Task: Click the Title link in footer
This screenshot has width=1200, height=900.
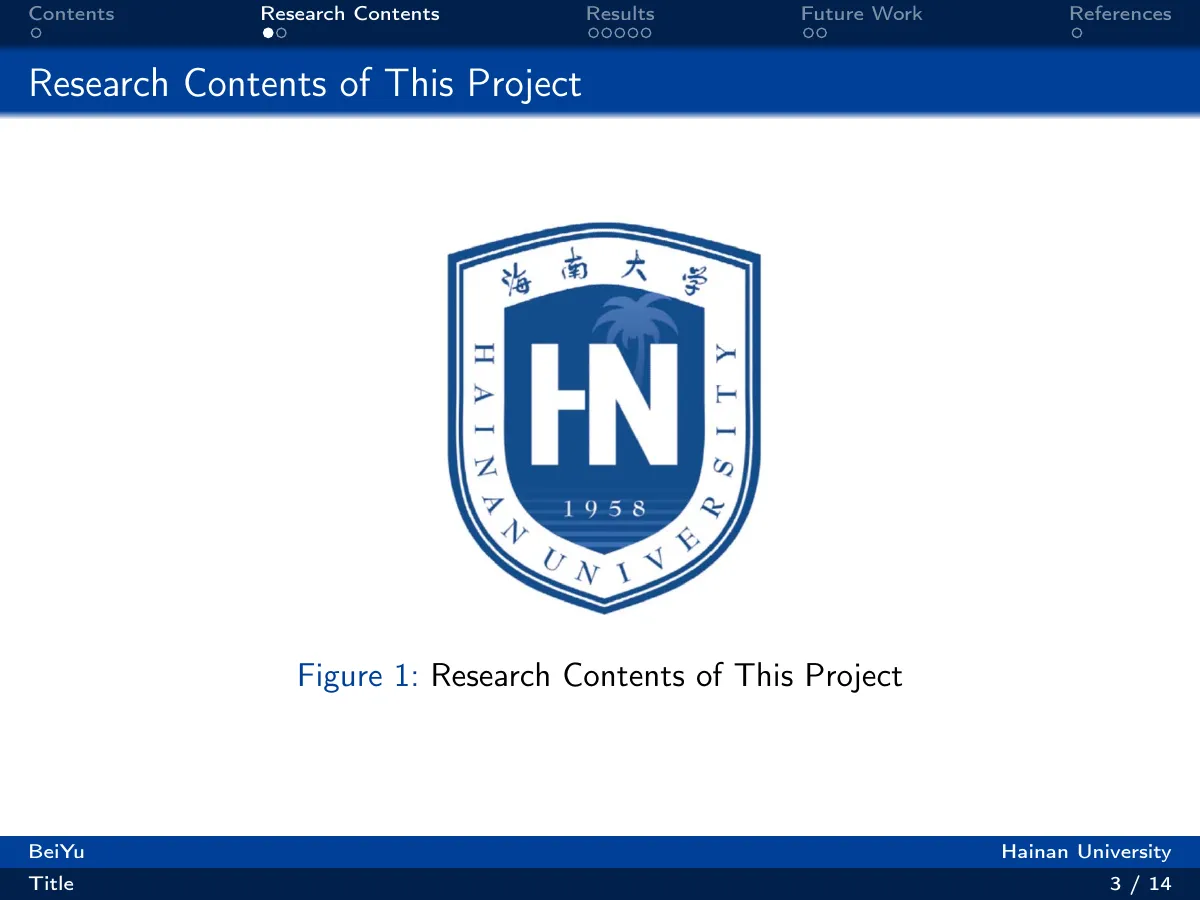Action: point(51,884)
